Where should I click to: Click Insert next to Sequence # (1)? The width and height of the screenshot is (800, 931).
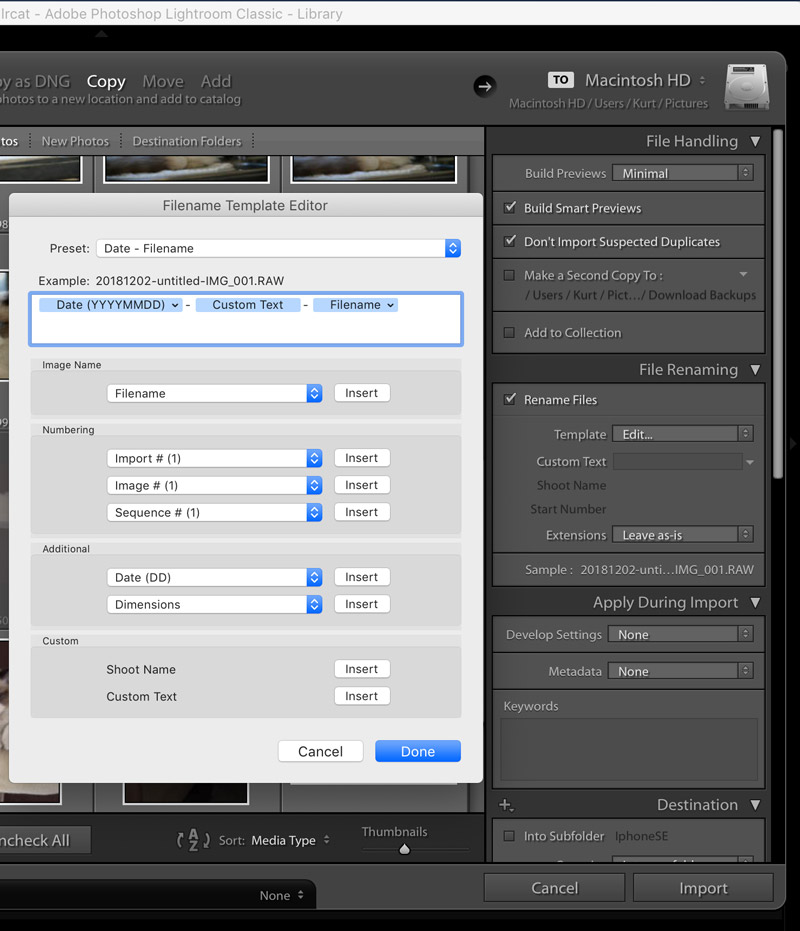tap(362, 512)
